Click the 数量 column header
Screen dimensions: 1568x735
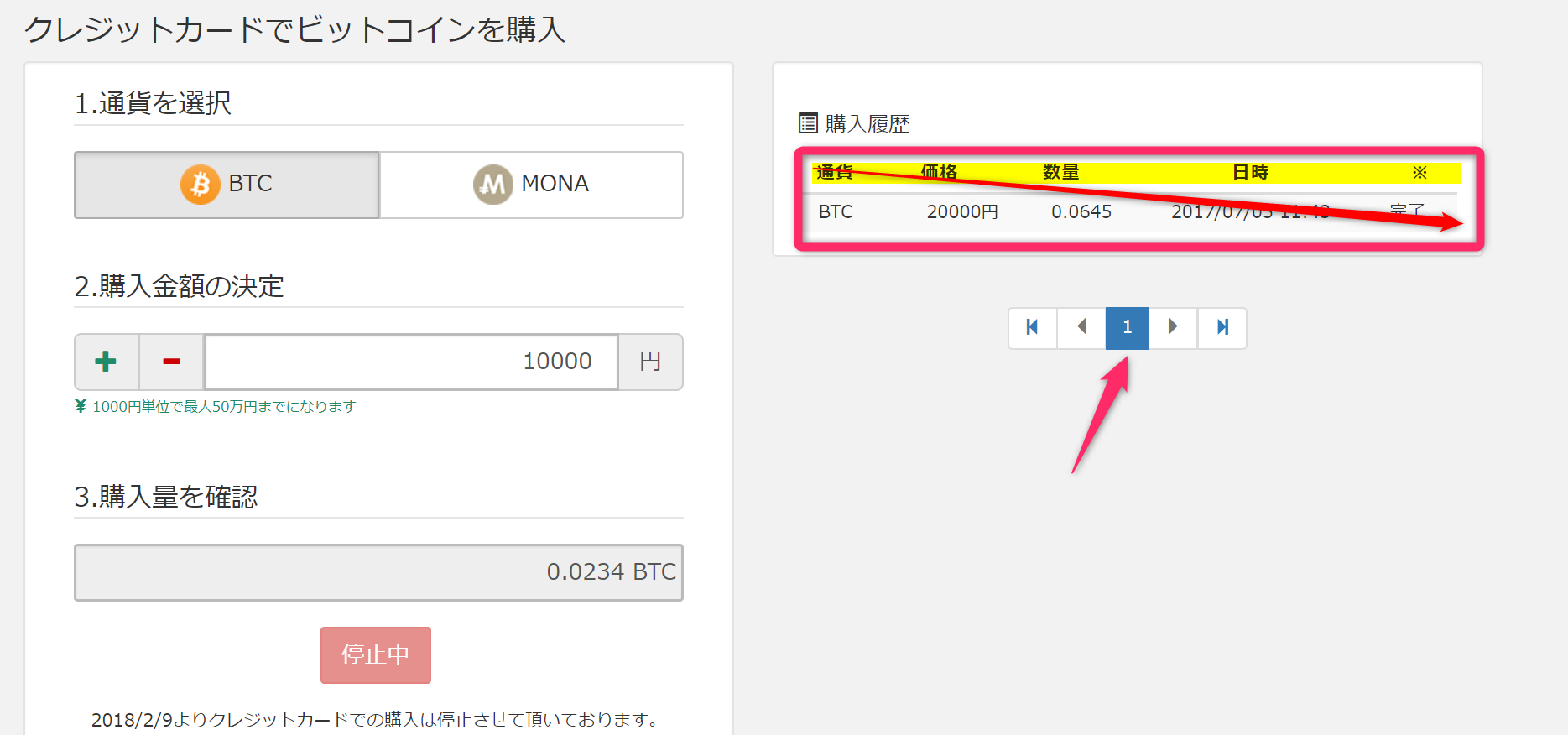1060,173
